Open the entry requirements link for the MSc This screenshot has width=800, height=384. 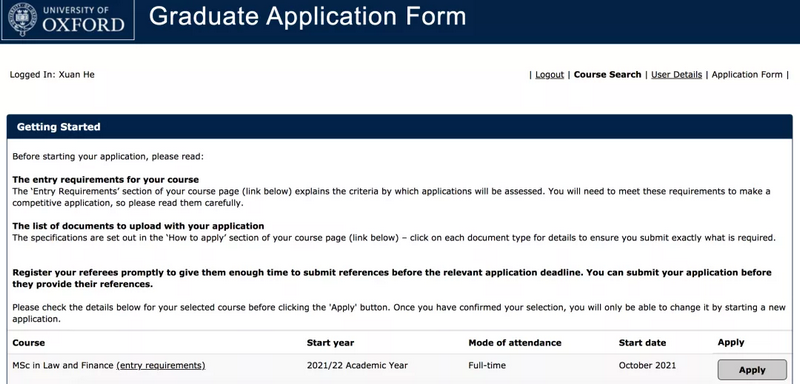click(x=161, y=365)
